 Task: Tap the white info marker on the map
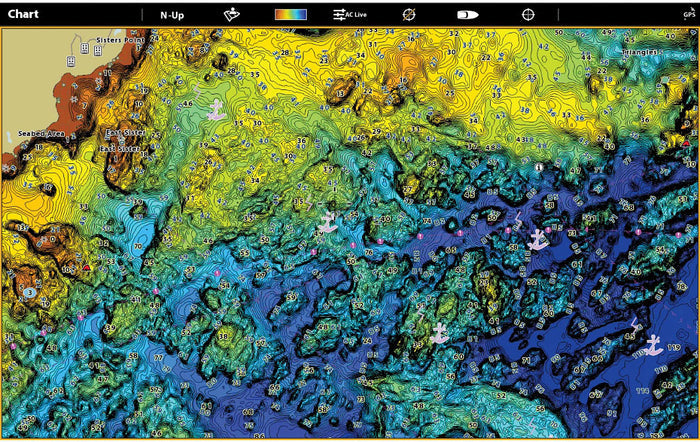(539, 167)
